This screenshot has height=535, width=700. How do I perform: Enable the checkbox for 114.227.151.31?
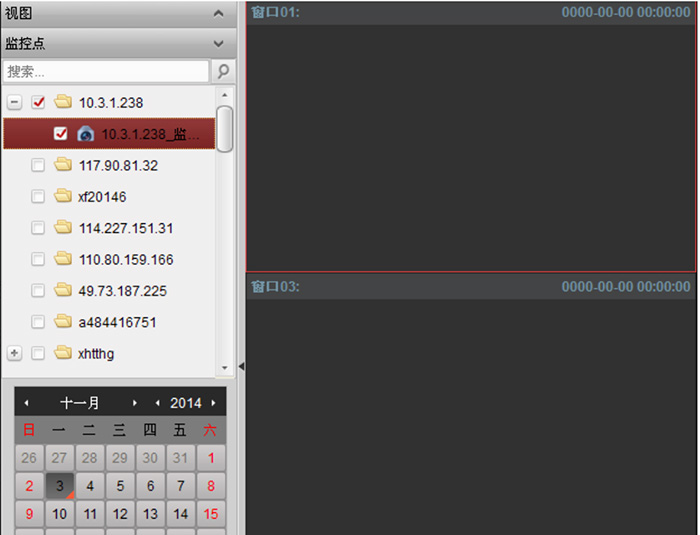point(38,228)
